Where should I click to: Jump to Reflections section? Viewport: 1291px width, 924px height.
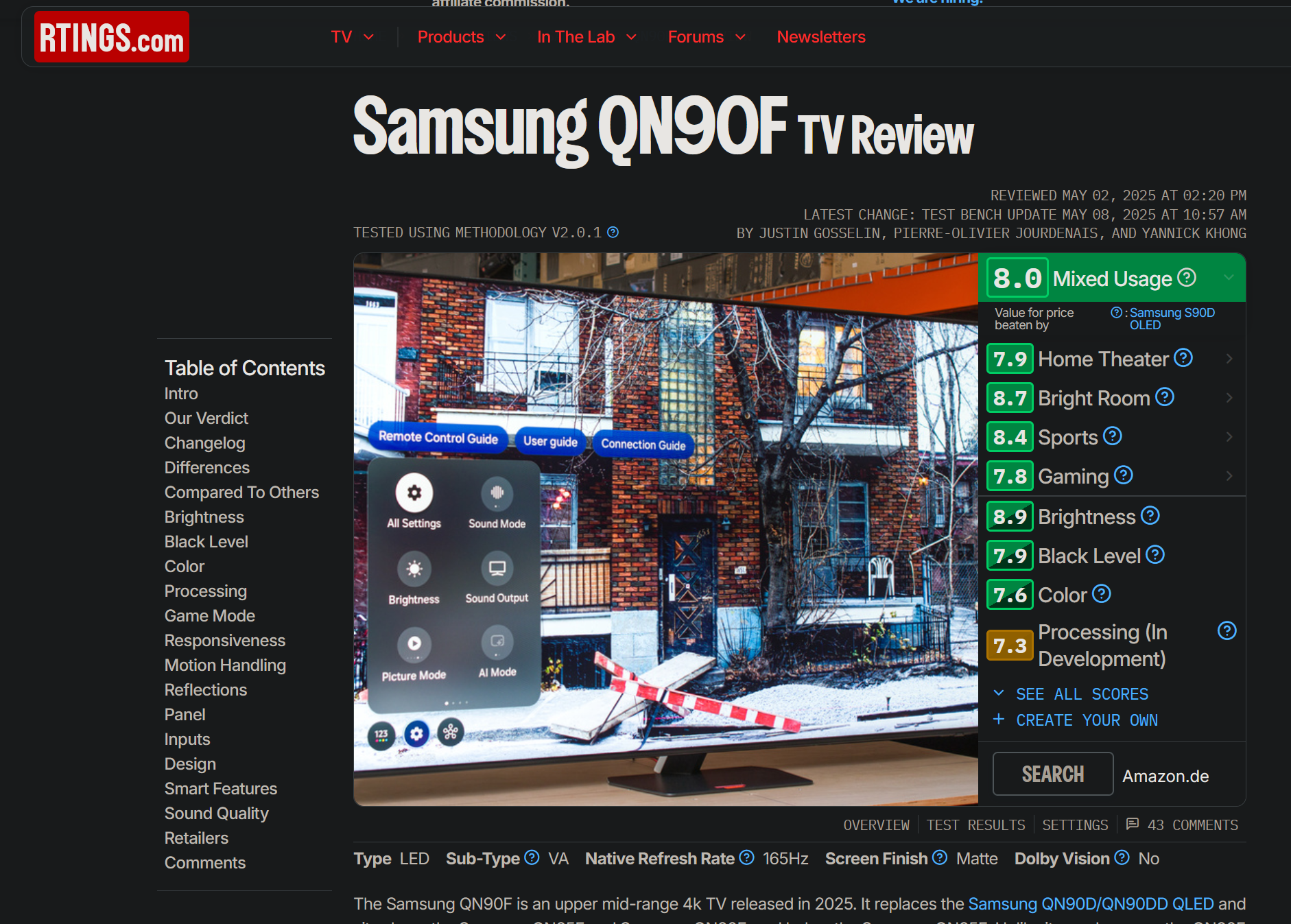206,690
